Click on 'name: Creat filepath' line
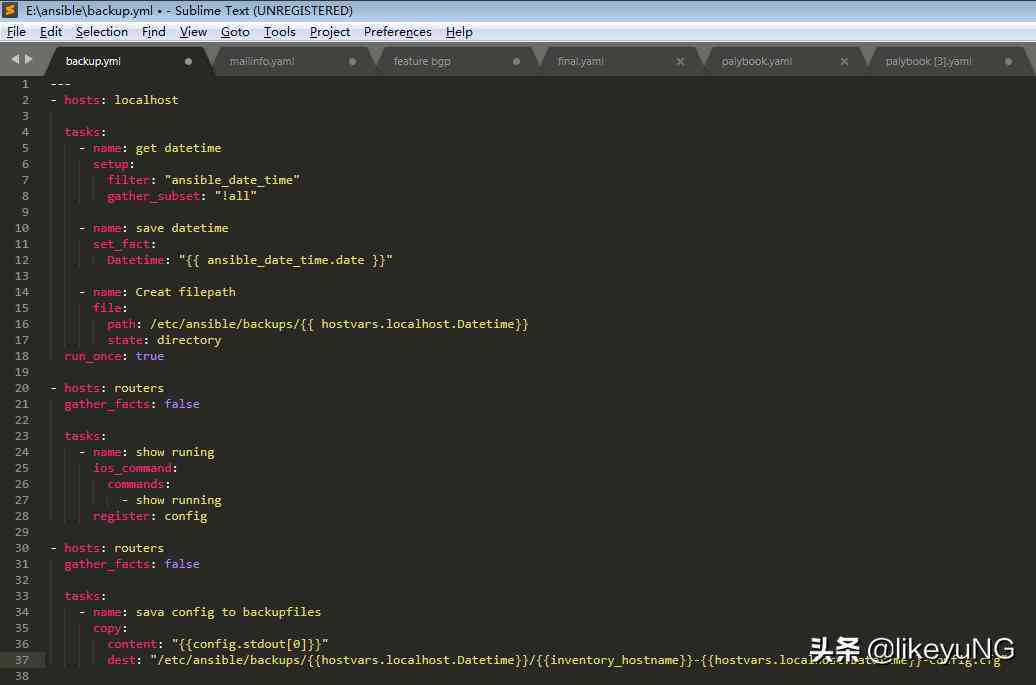Image resolution: width=1036 pixels, height=685 pixels. (164, 292)
